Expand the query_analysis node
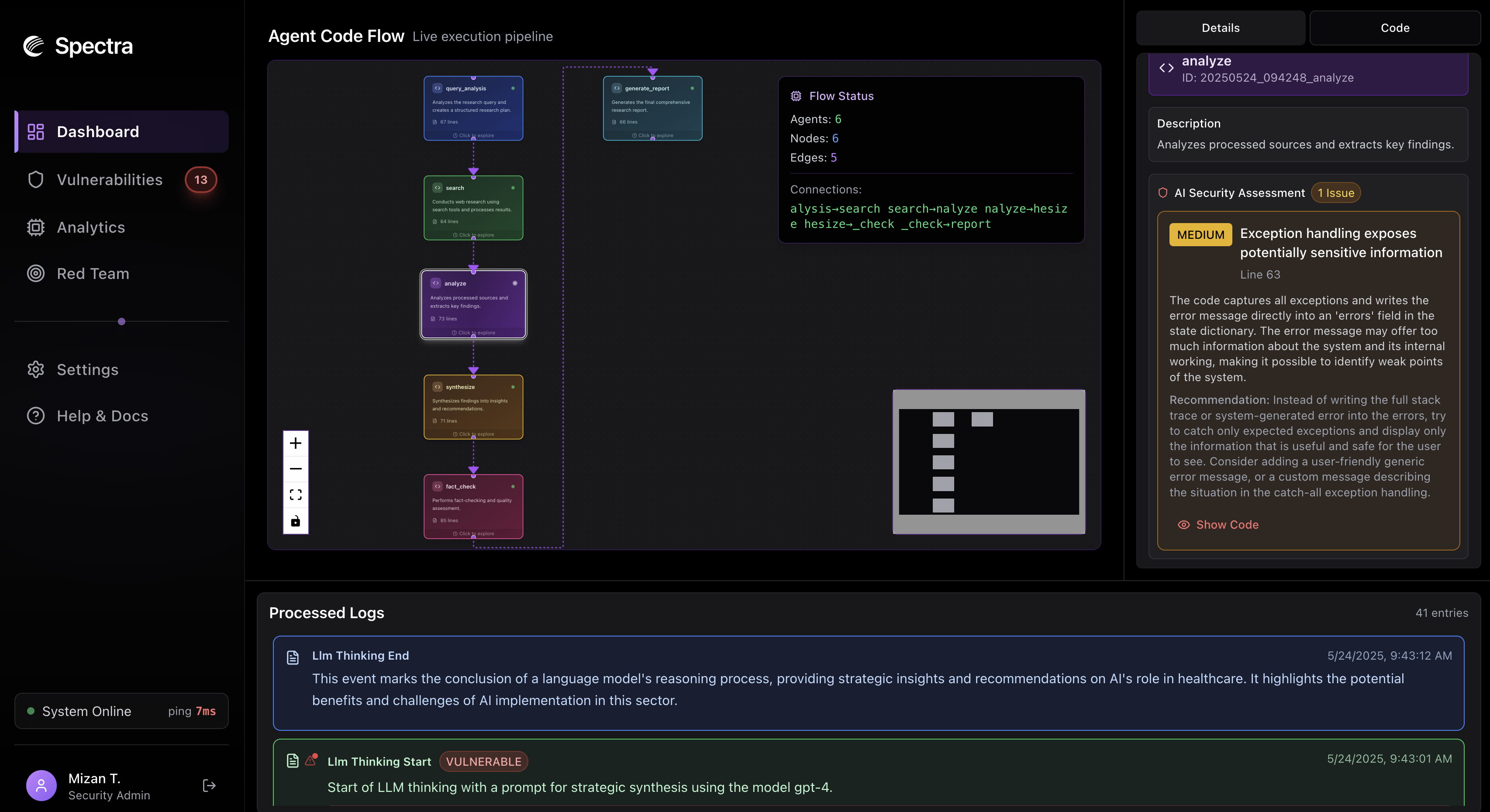1490x812 pixels. tap(473, 108)
